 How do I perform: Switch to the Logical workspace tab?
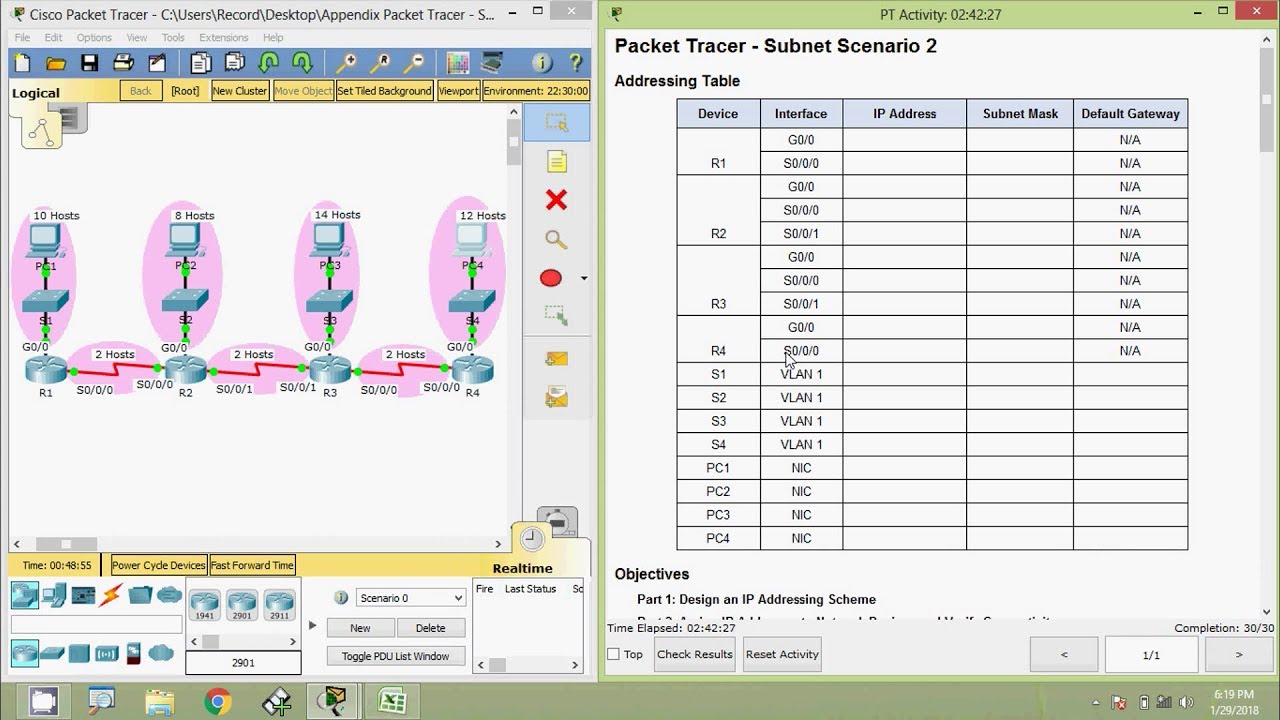(x=36, y=93)
